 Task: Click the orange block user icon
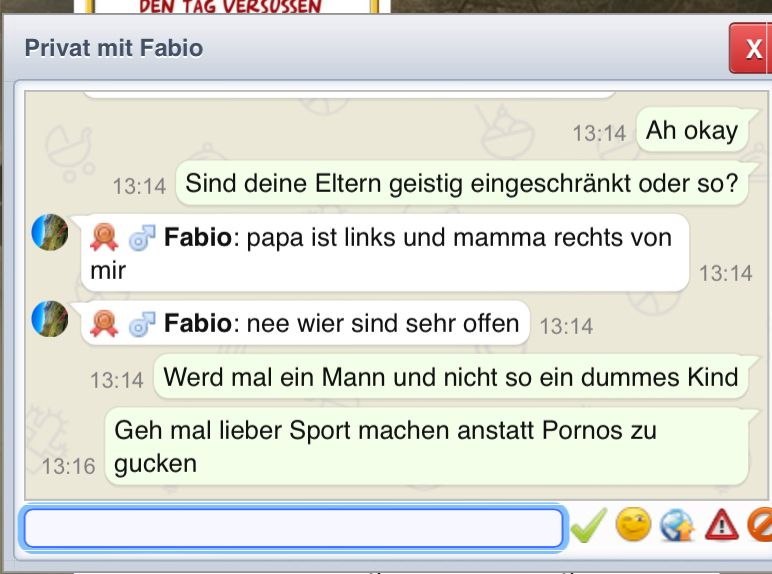point(760,526)
